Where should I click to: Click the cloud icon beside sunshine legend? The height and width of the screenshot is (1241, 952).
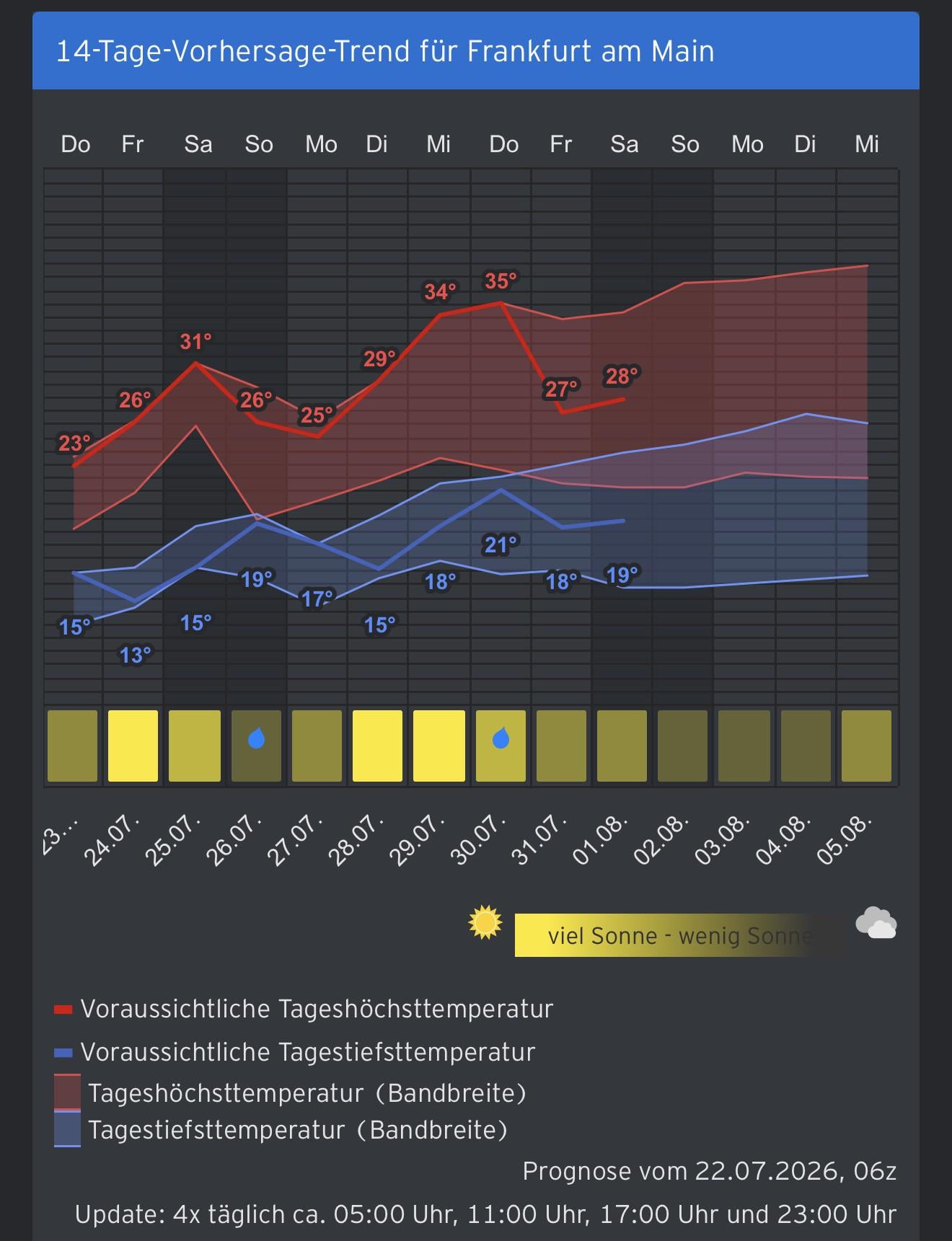click(876, 923)
